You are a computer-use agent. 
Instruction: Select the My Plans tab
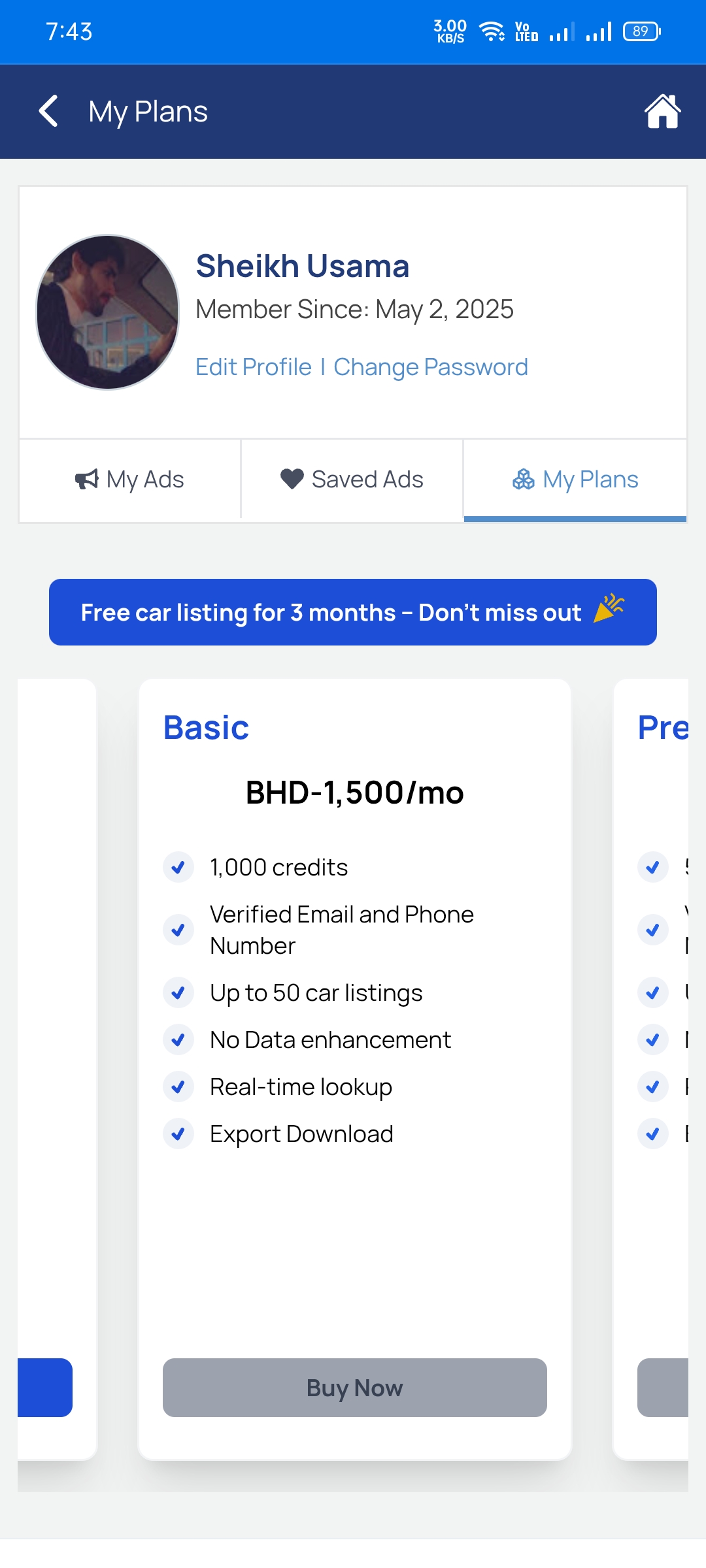tap(575, 480)
